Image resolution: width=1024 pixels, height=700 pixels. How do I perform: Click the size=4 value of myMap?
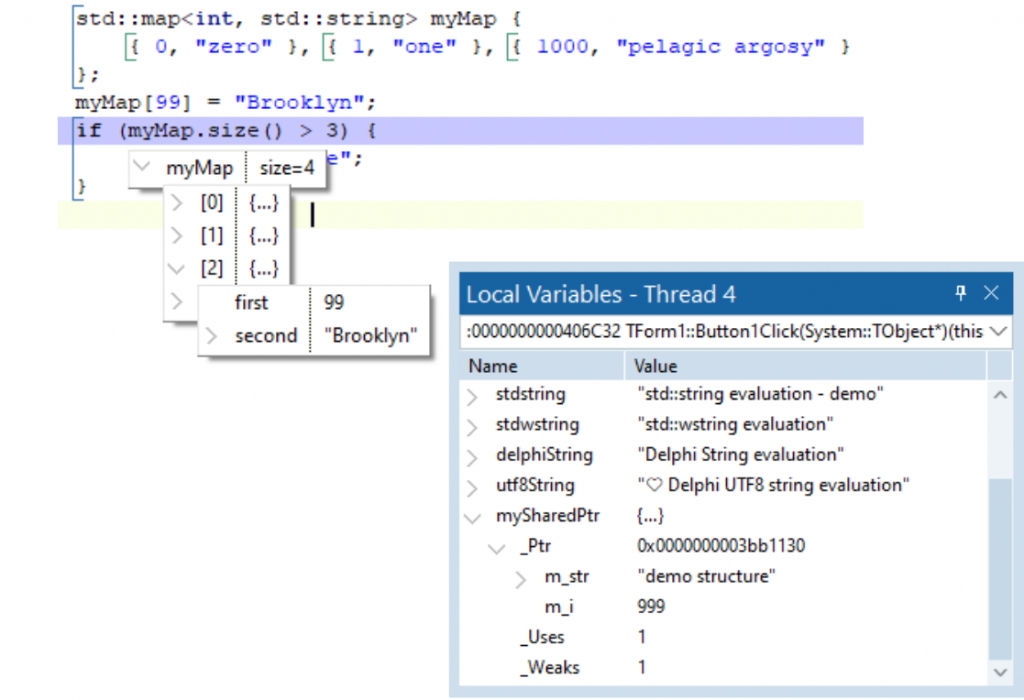pos(287,168)
